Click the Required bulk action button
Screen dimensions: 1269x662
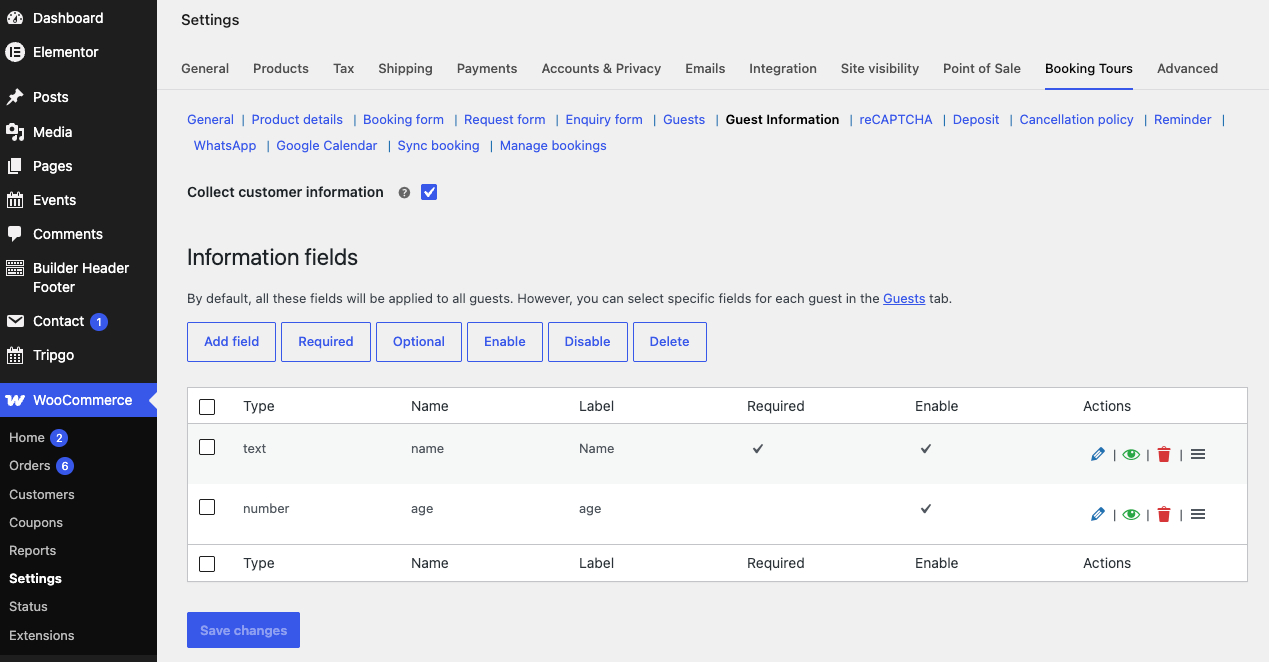(326, 342)
